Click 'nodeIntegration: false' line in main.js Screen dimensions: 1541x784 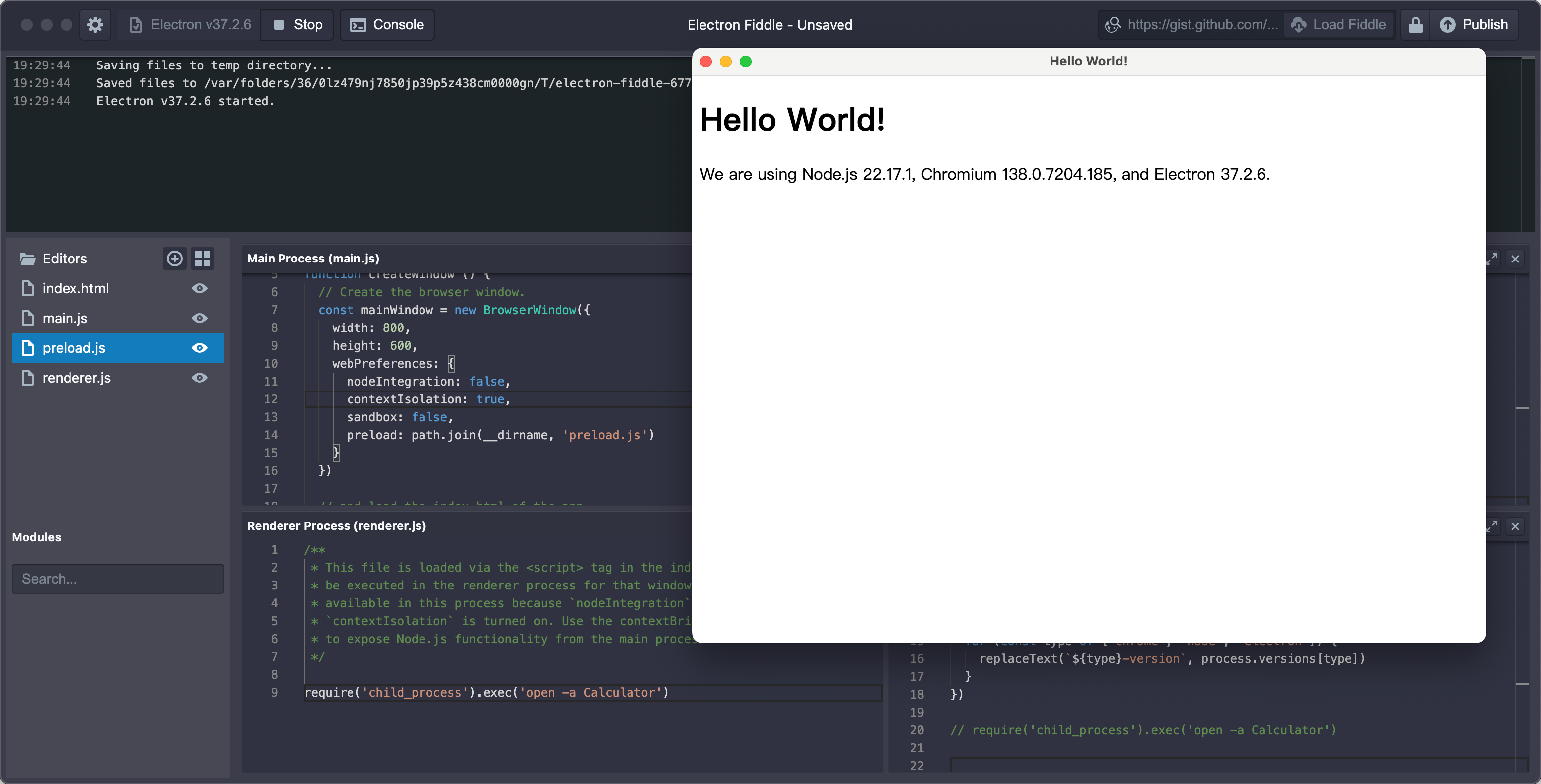[x=428, y=381]
